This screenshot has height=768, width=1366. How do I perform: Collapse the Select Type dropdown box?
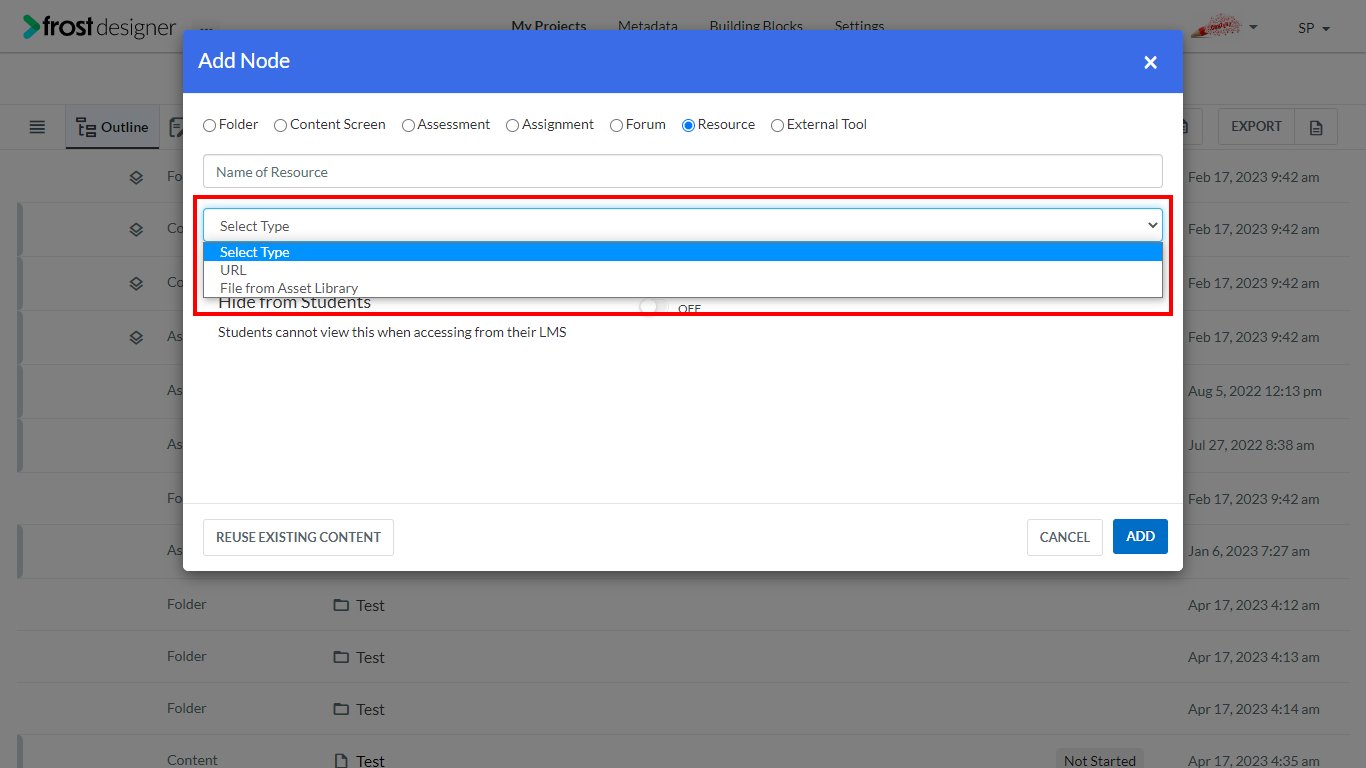[x=683, y=225]
